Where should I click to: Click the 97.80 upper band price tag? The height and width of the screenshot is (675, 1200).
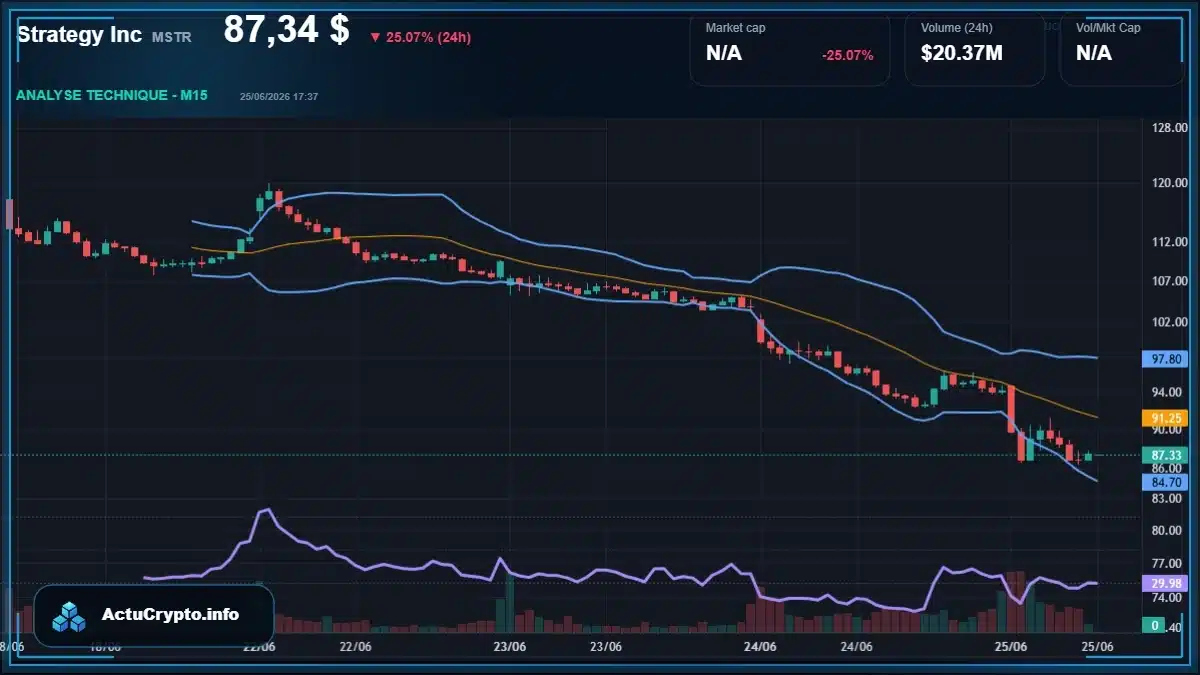click(x=1167, y=358)
